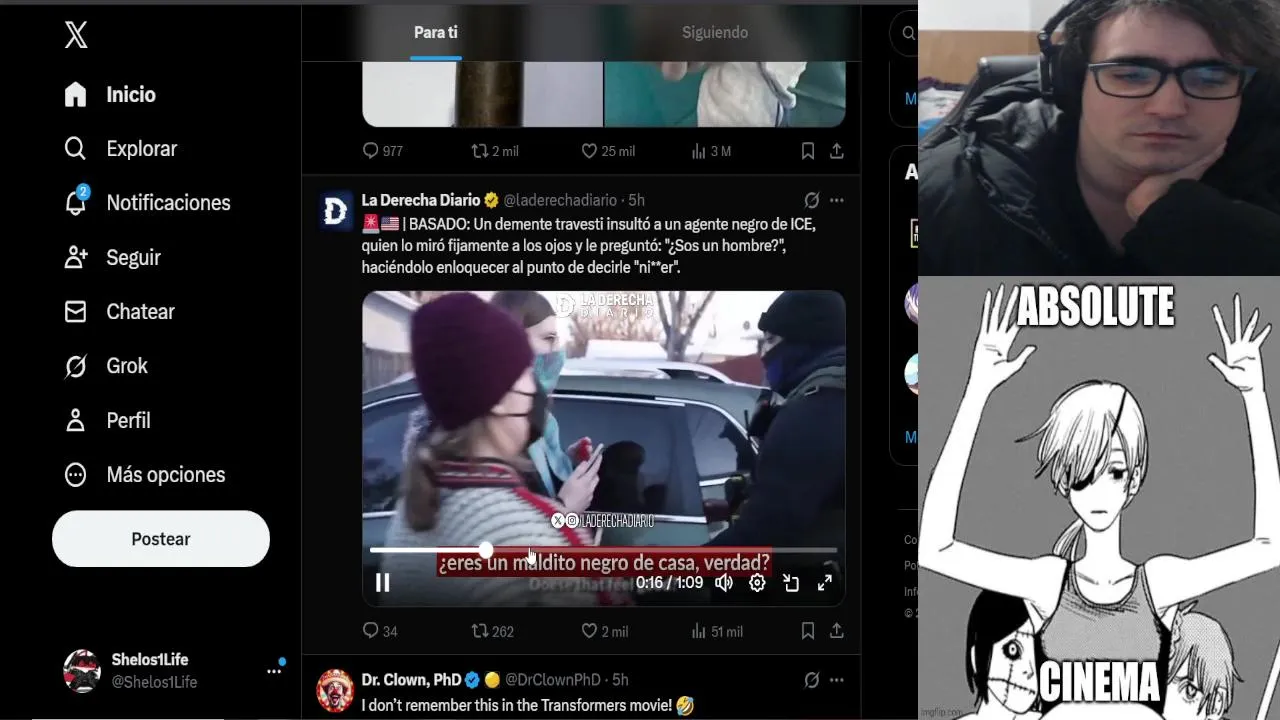The image size is (1280, 720).
Task: Share the top post with 3 M views
Action: point(837,151)
